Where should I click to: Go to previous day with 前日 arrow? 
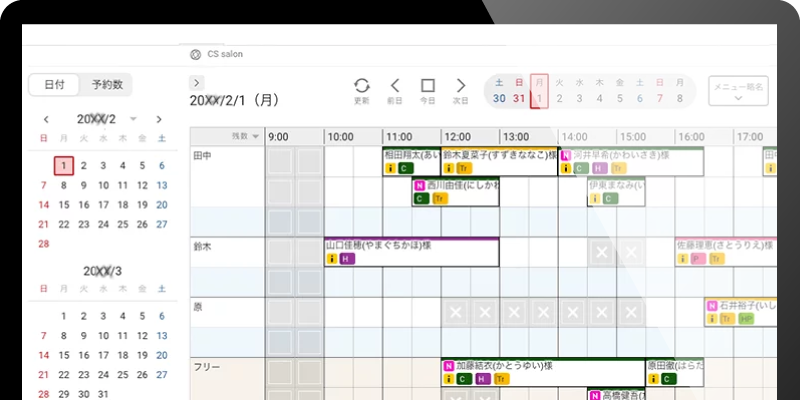[x=395, y=86]
